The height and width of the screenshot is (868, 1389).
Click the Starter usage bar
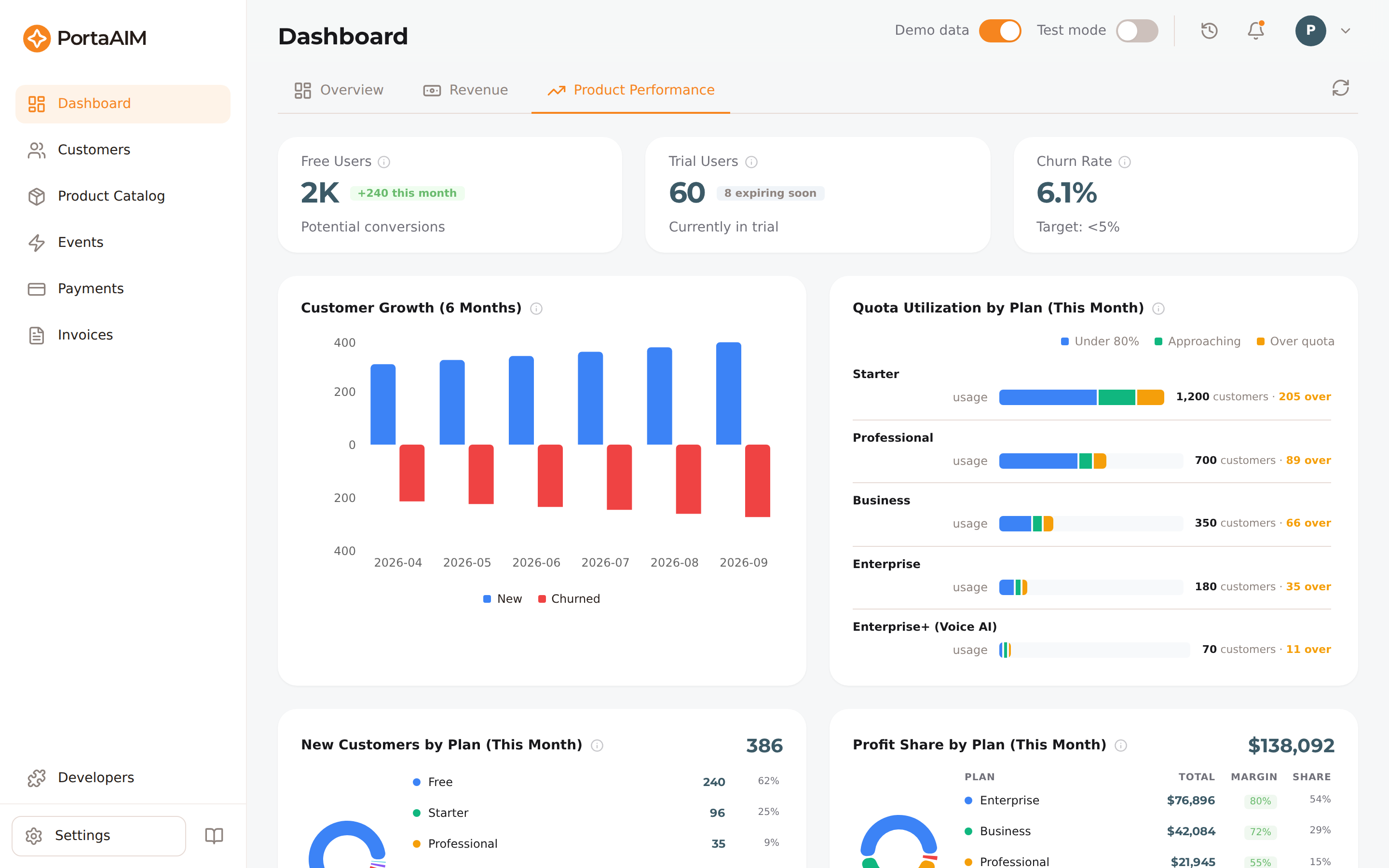point(1081,397)
